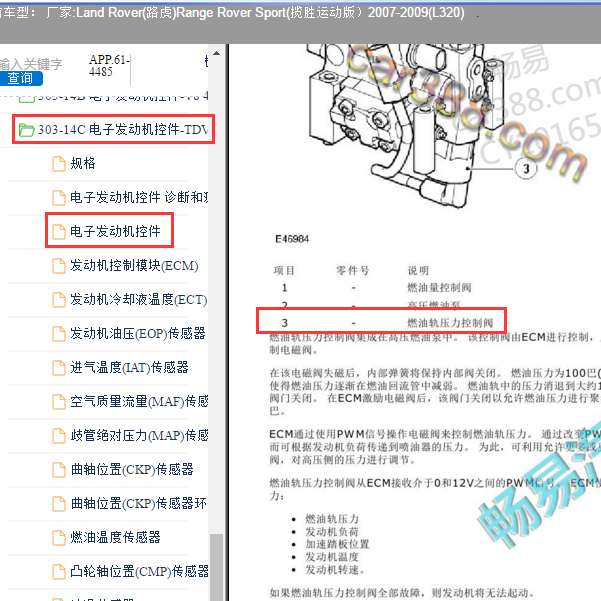The image size is (601, 601).
Task: Click the page icon beside 电子发动机控件
Action: tap(59, 232)
